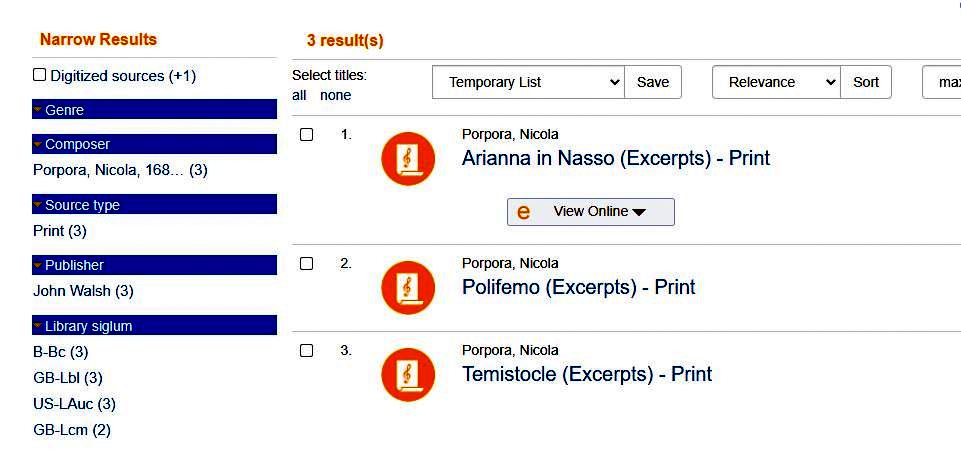Image resolution: width=961 pixels, height=449 pixels.
Task: Open Polifemo (Excerpts) - Print title link
Action: coord(578,288)
